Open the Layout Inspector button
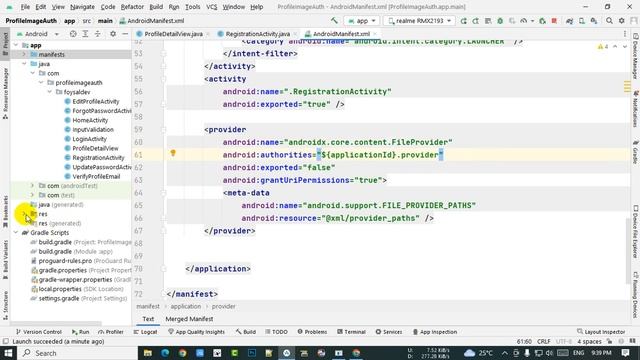The image size is (640, 360). [601, 332]
